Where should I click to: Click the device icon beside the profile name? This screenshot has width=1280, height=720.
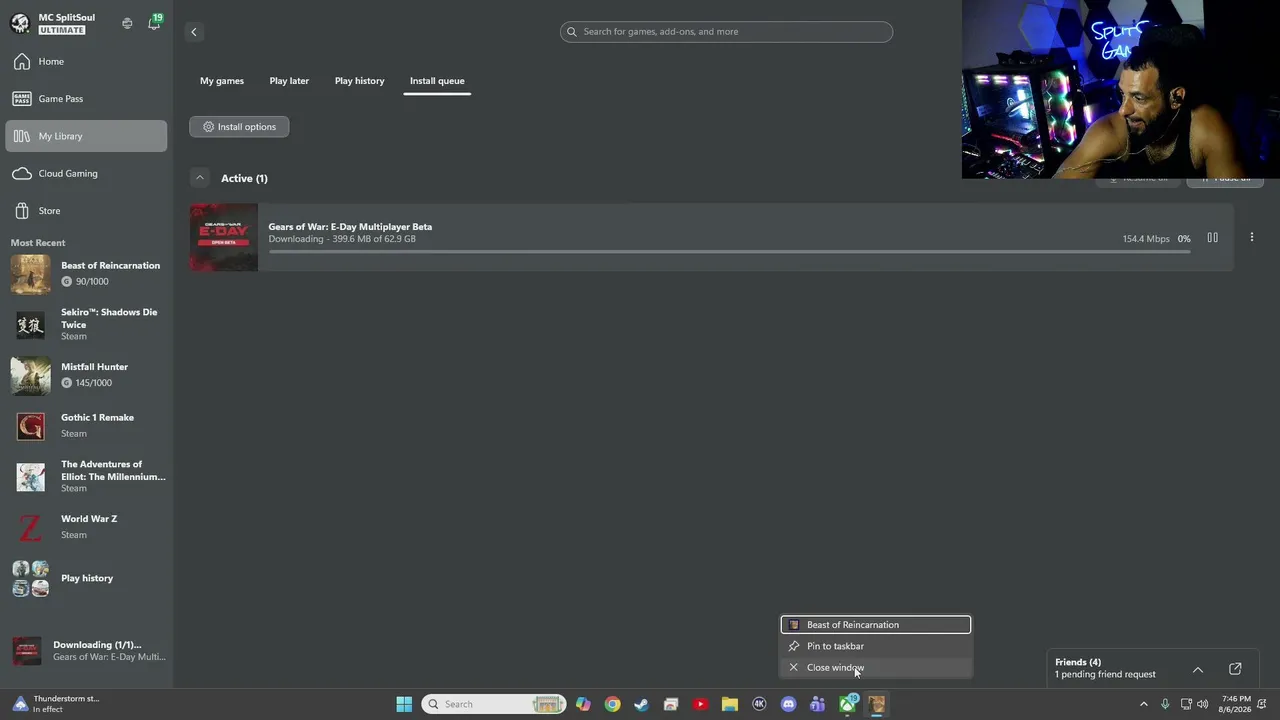coord(127,23)
